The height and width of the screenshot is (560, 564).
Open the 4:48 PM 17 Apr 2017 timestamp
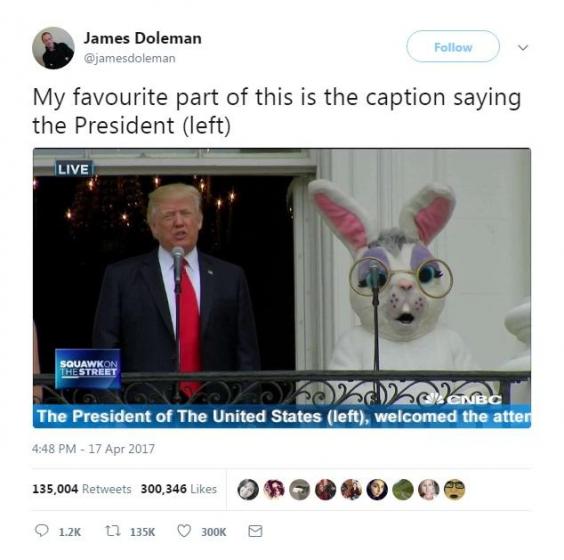tap(93, 449)
